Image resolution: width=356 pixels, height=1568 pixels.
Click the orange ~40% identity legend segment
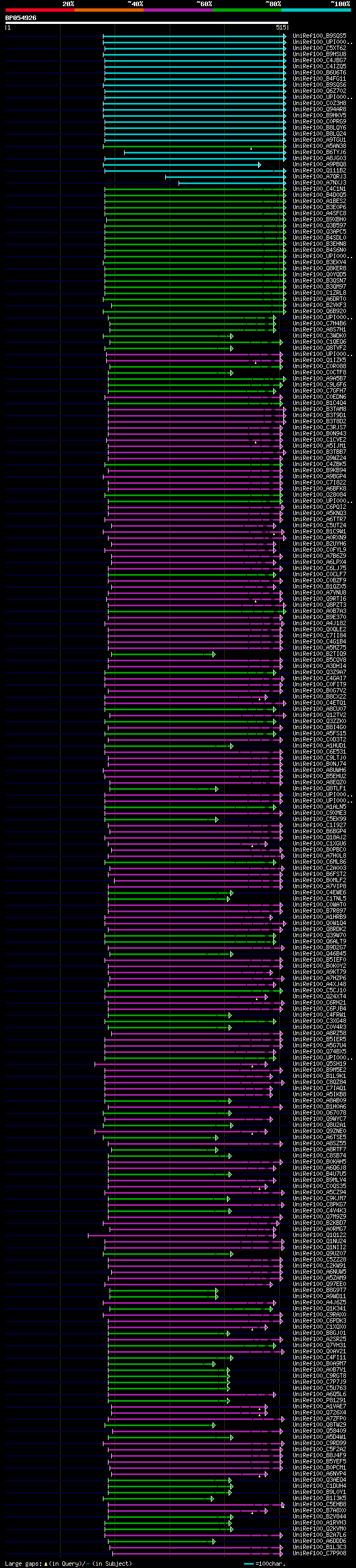pos(109,10)
